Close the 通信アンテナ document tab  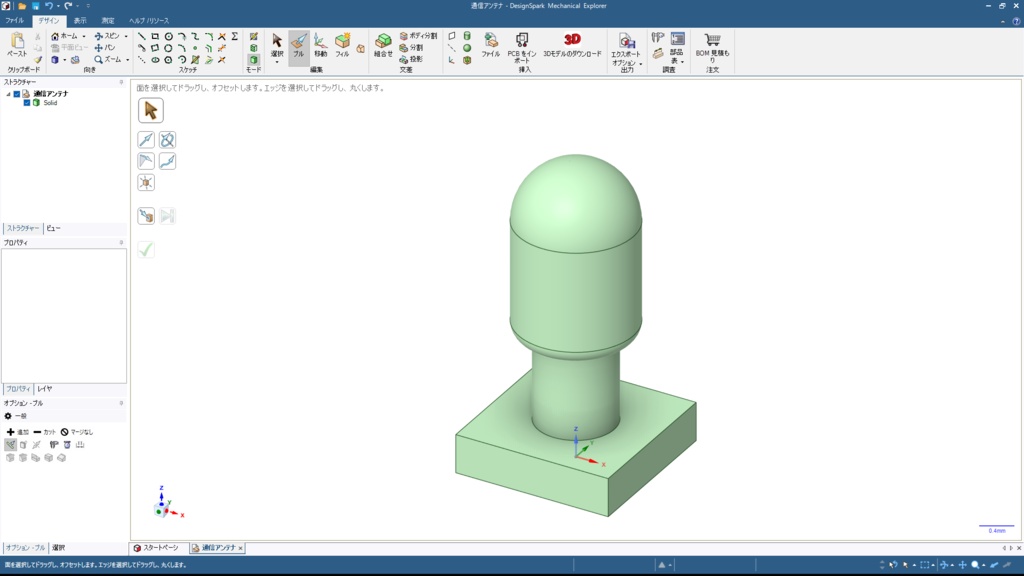(x=240, y=549)
